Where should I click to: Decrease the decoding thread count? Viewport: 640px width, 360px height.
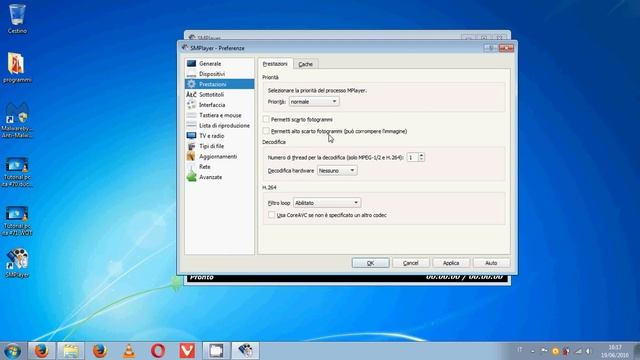[421, 159]
